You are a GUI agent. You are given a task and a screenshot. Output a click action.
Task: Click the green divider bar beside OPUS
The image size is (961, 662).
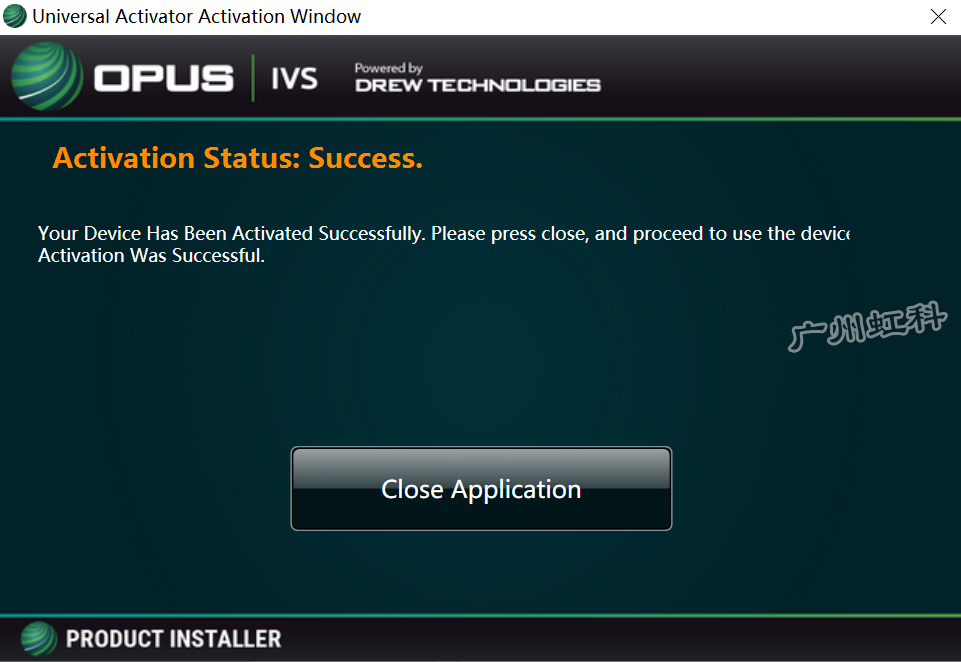253,78
